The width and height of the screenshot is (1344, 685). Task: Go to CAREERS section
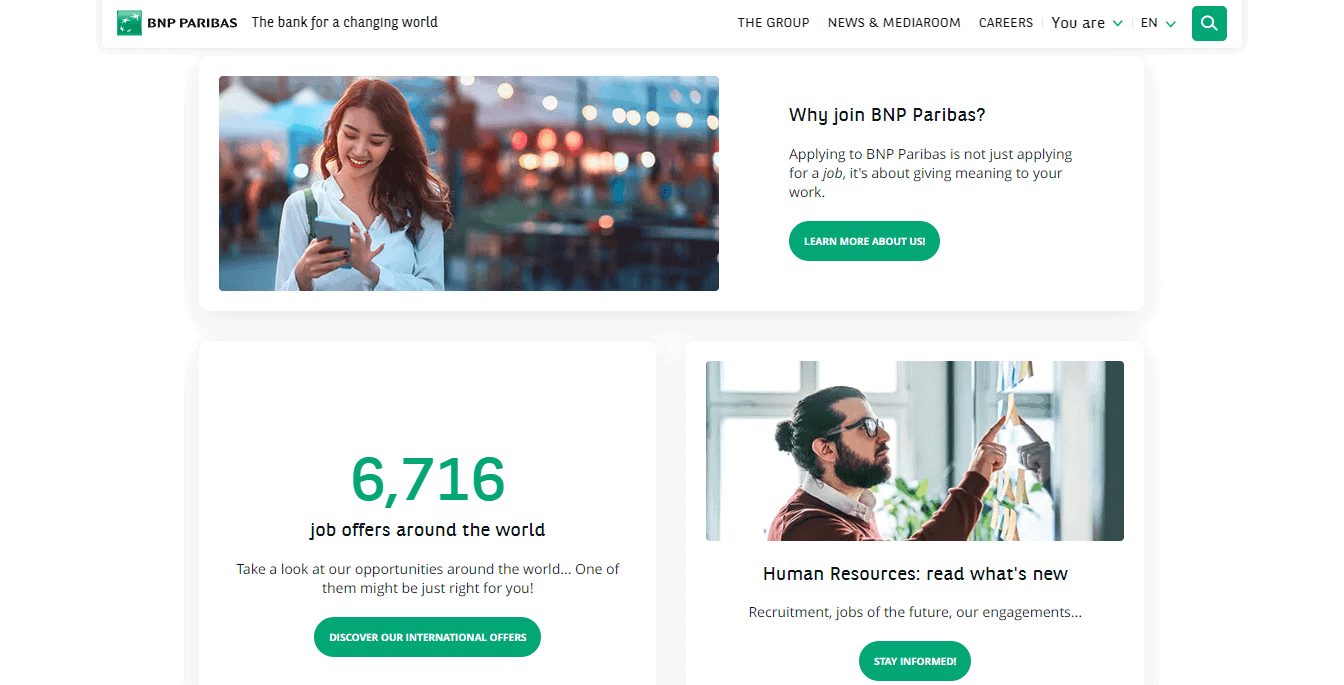(1006, 23)
